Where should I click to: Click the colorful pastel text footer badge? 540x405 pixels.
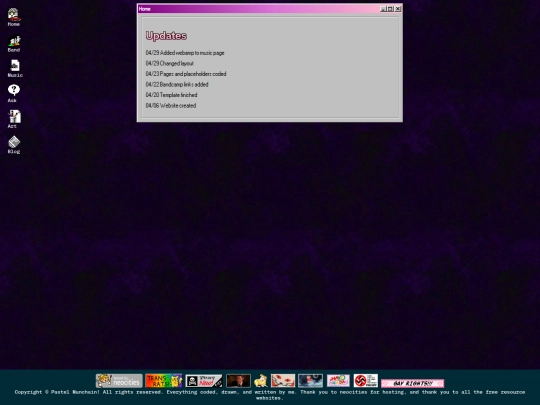[x=338, y=381]
